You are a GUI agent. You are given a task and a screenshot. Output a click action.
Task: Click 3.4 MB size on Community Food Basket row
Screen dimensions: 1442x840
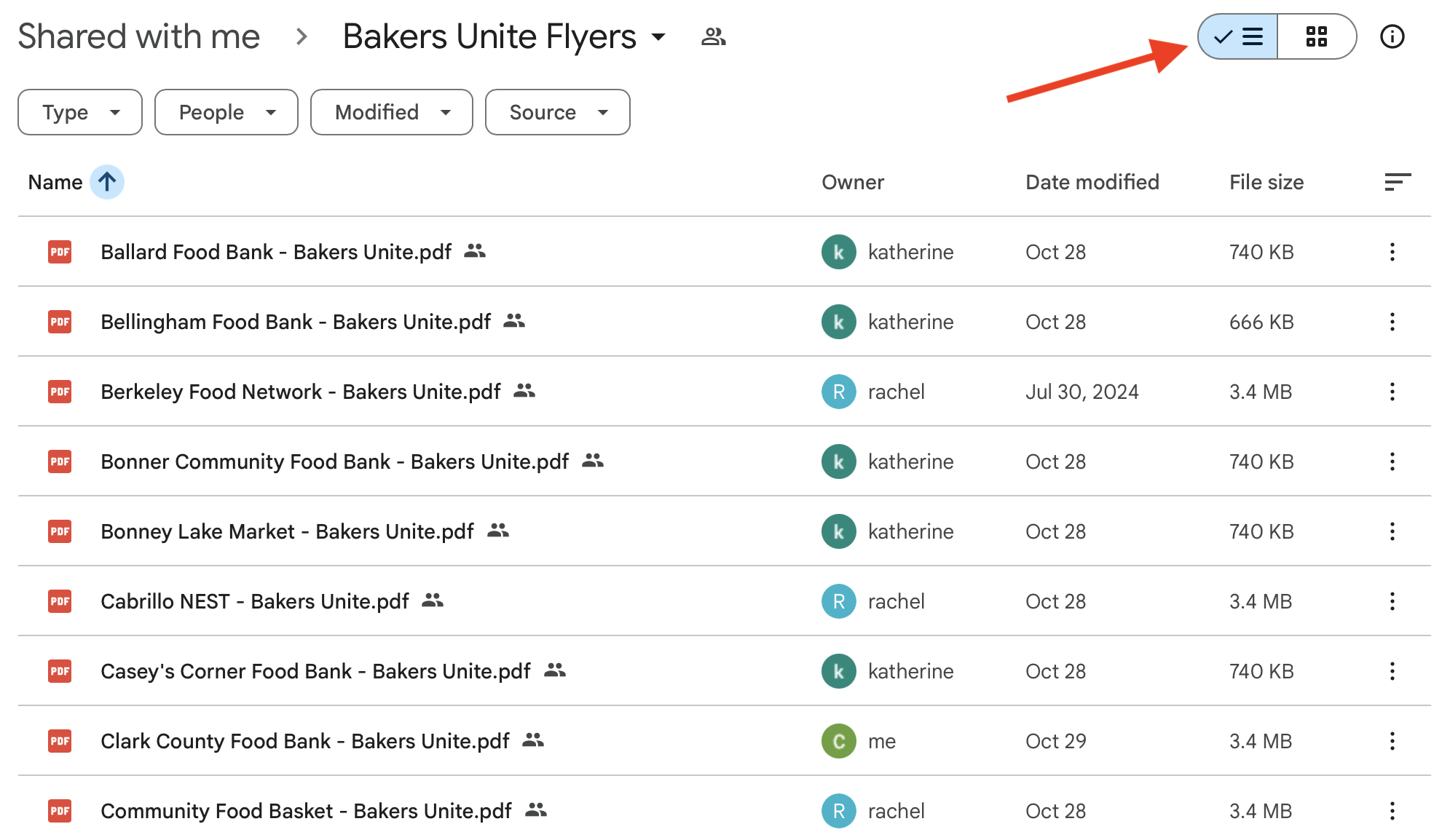1261,811
